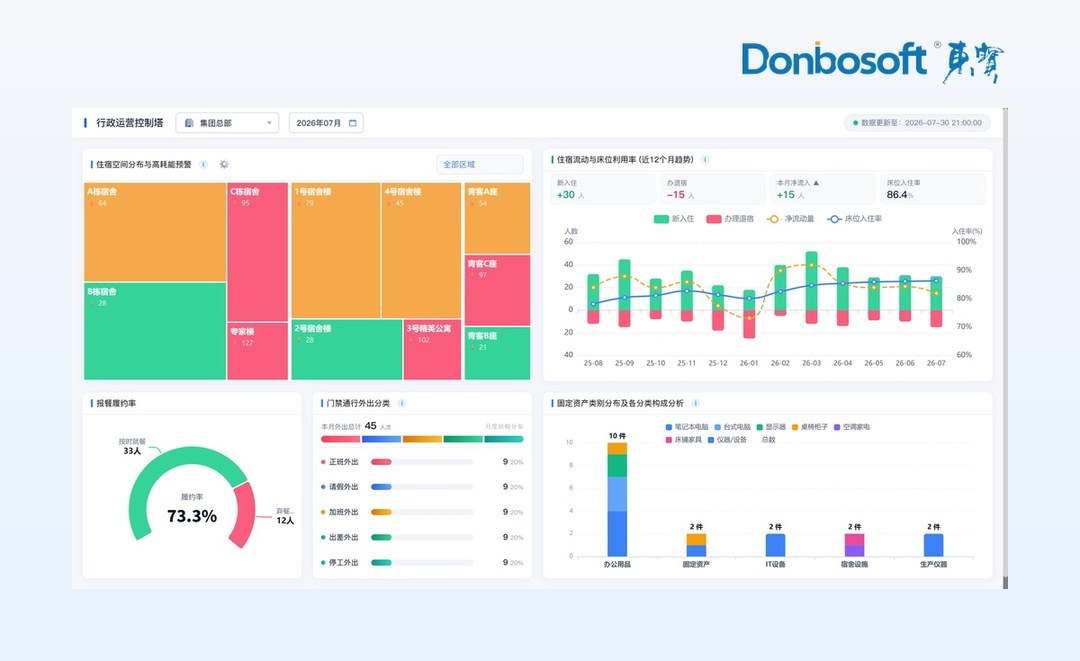Click the 办退宿 -15 summary card
Viewport: 1080px width, 661px height.
pos(713,189)
